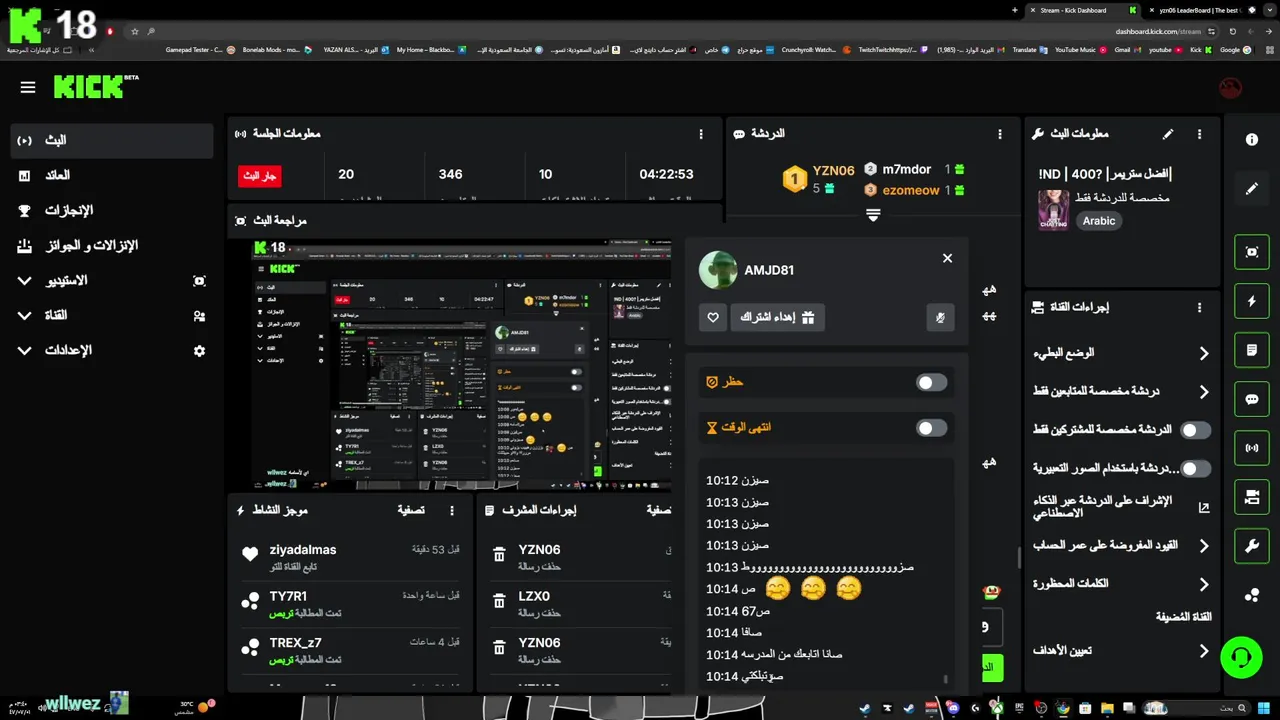
Task: Click the profile avatar in the top-right corner
Action: [x=1230, y=88]
